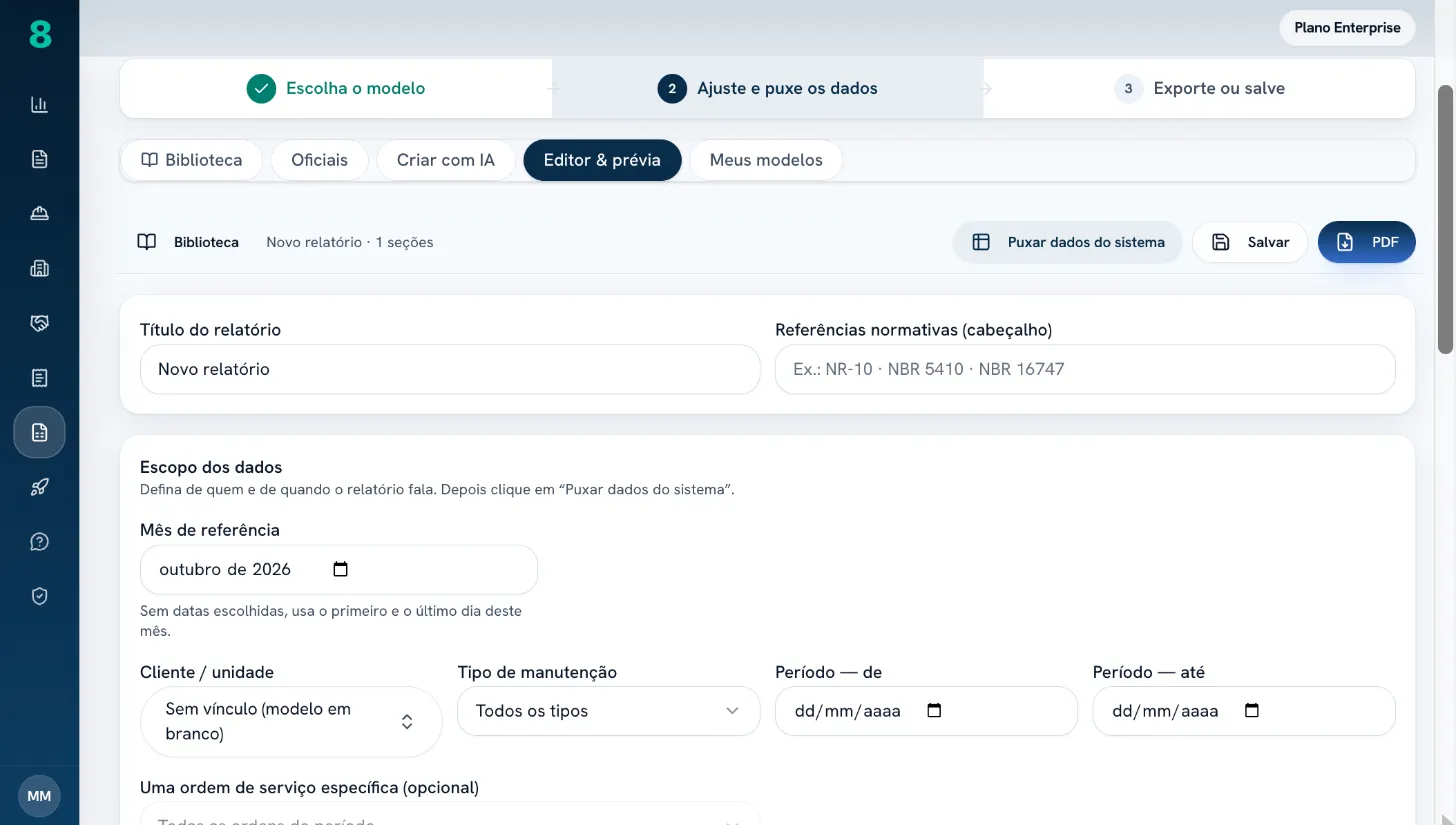Click the page vertical scrollbar
Viewport: 1456px width, 825px height.
coord(1446,220)
